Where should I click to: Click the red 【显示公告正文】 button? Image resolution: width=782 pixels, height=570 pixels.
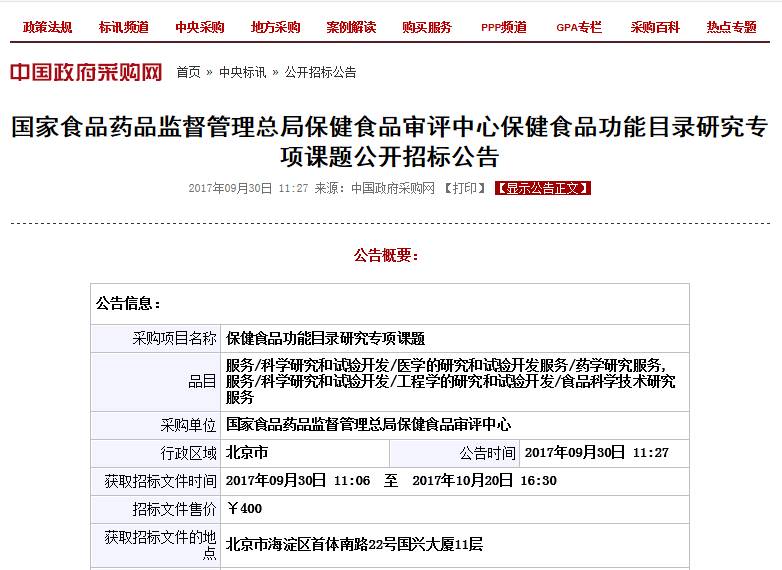(x=543, y=188)
